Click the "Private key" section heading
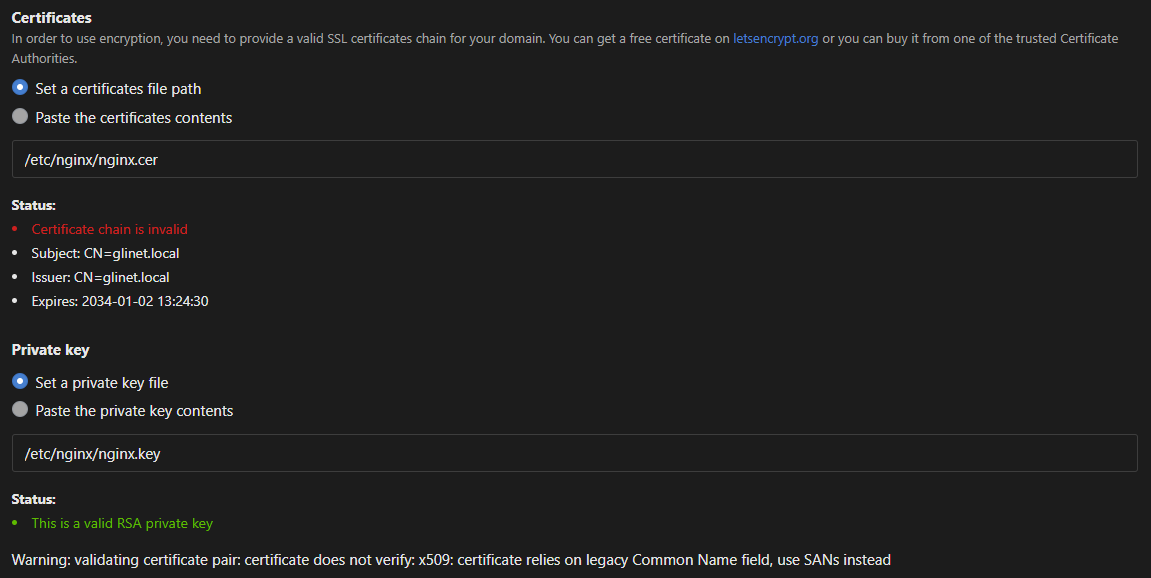The width and height of the screenshot is (1151, 578). coord(50,349)
